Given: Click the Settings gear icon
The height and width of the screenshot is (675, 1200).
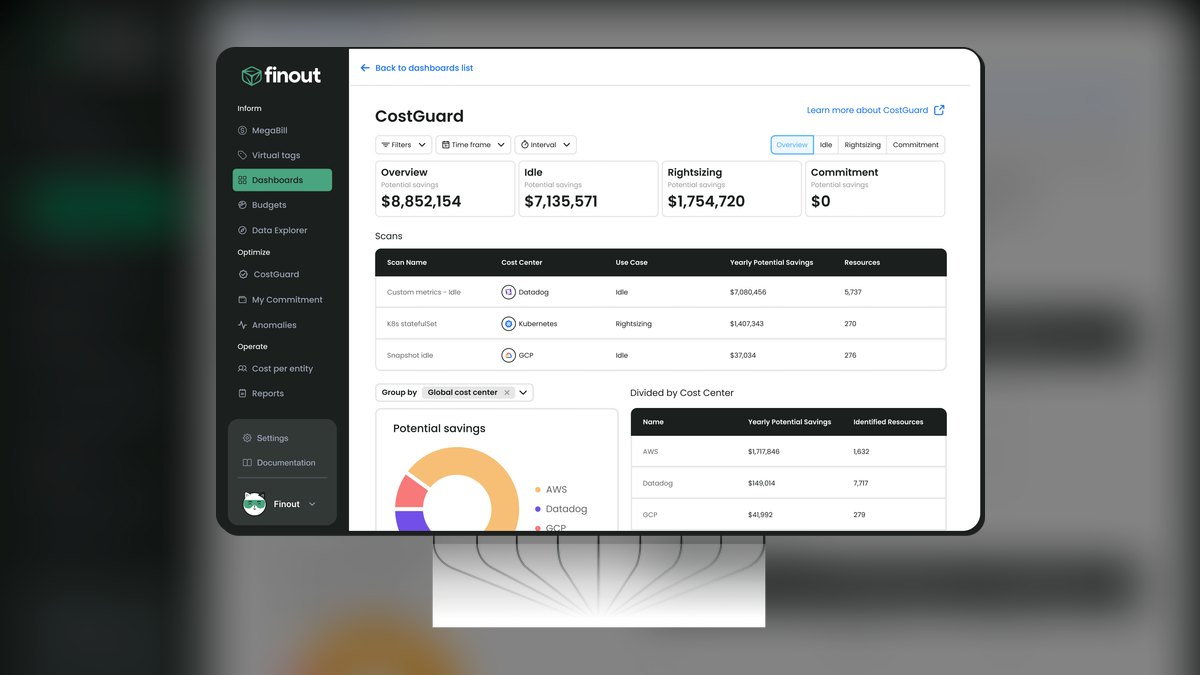Looking at the screenshot, I should [x=247, y=438].
